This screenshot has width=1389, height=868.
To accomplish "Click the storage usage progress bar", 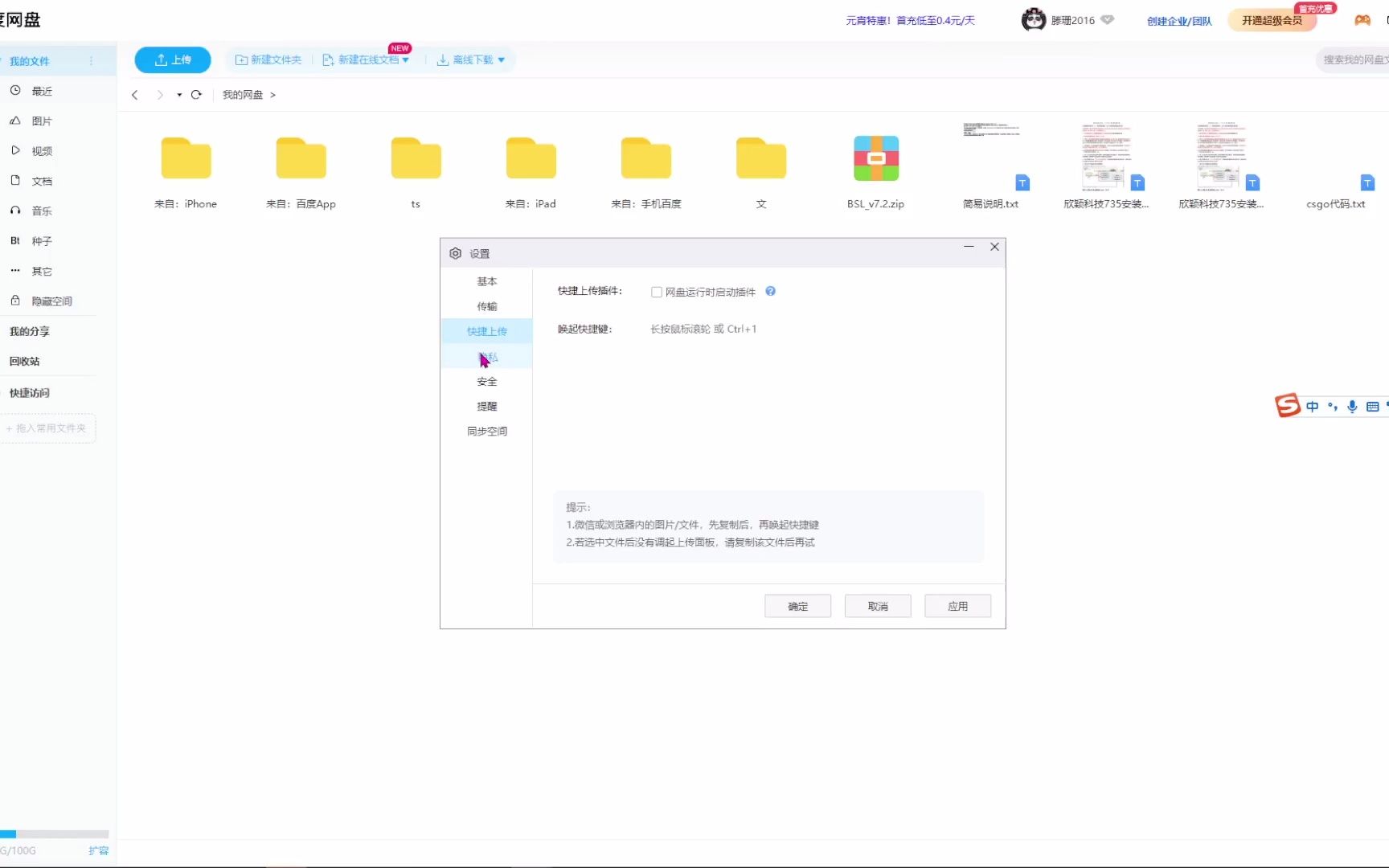I will click(x=54, y=834).
